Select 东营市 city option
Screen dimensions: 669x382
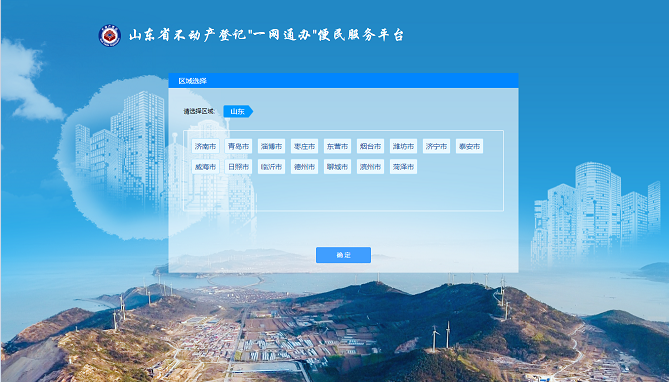pos(337,146)
